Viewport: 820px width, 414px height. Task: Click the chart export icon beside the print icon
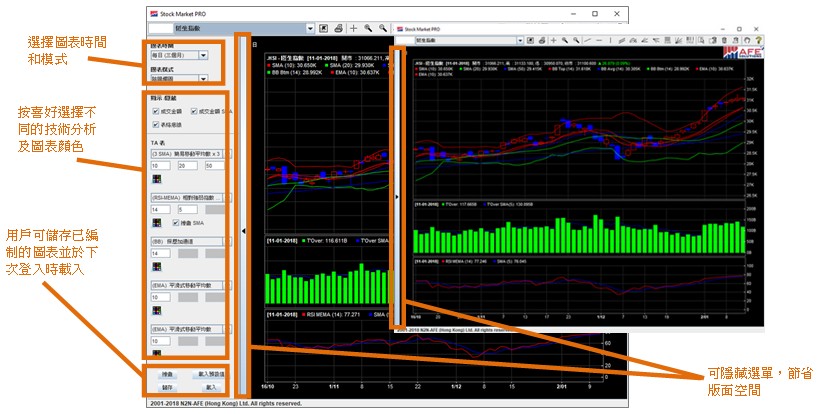[x=324, y=29]
